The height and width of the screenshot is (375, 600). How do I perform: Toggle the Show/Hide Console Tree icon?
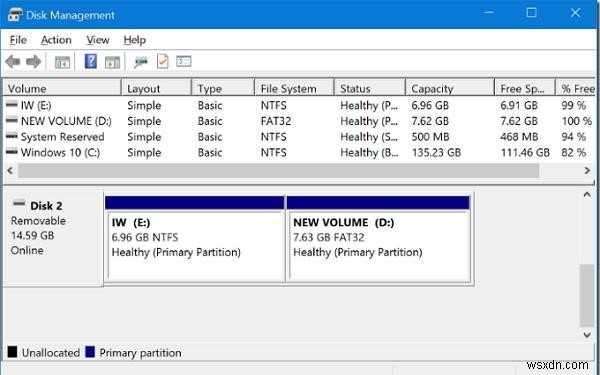[62, 62]
